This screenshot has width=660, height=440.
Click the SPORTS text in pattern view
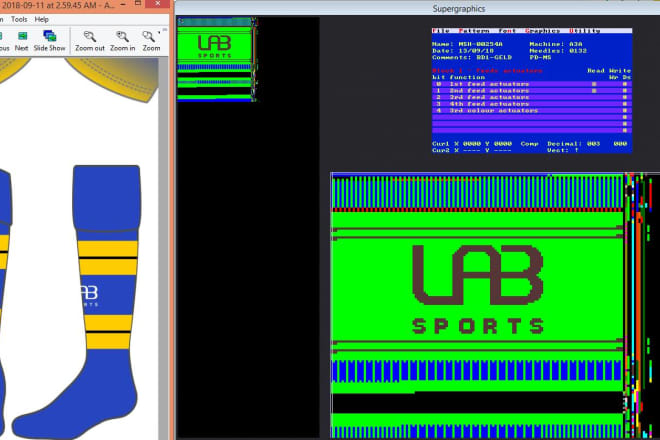pyautogui.click(x=478, y=326)
